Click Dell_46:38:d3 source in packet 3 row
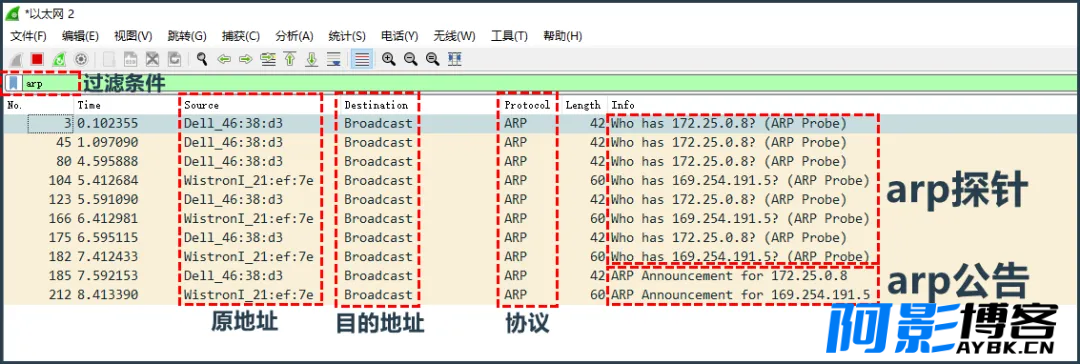This screenshot has height=364, width=1080. pos(233,123)
